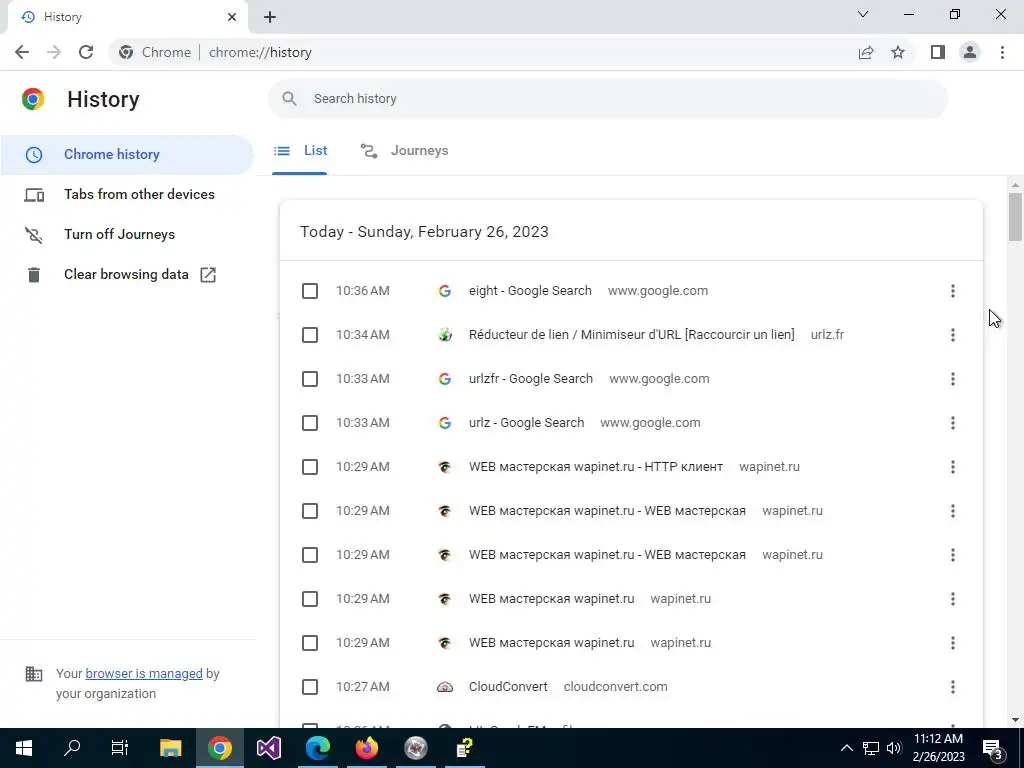The image size is (1024, 768).
Task: Open eight - Google Search history link
Action: point(530,291)
